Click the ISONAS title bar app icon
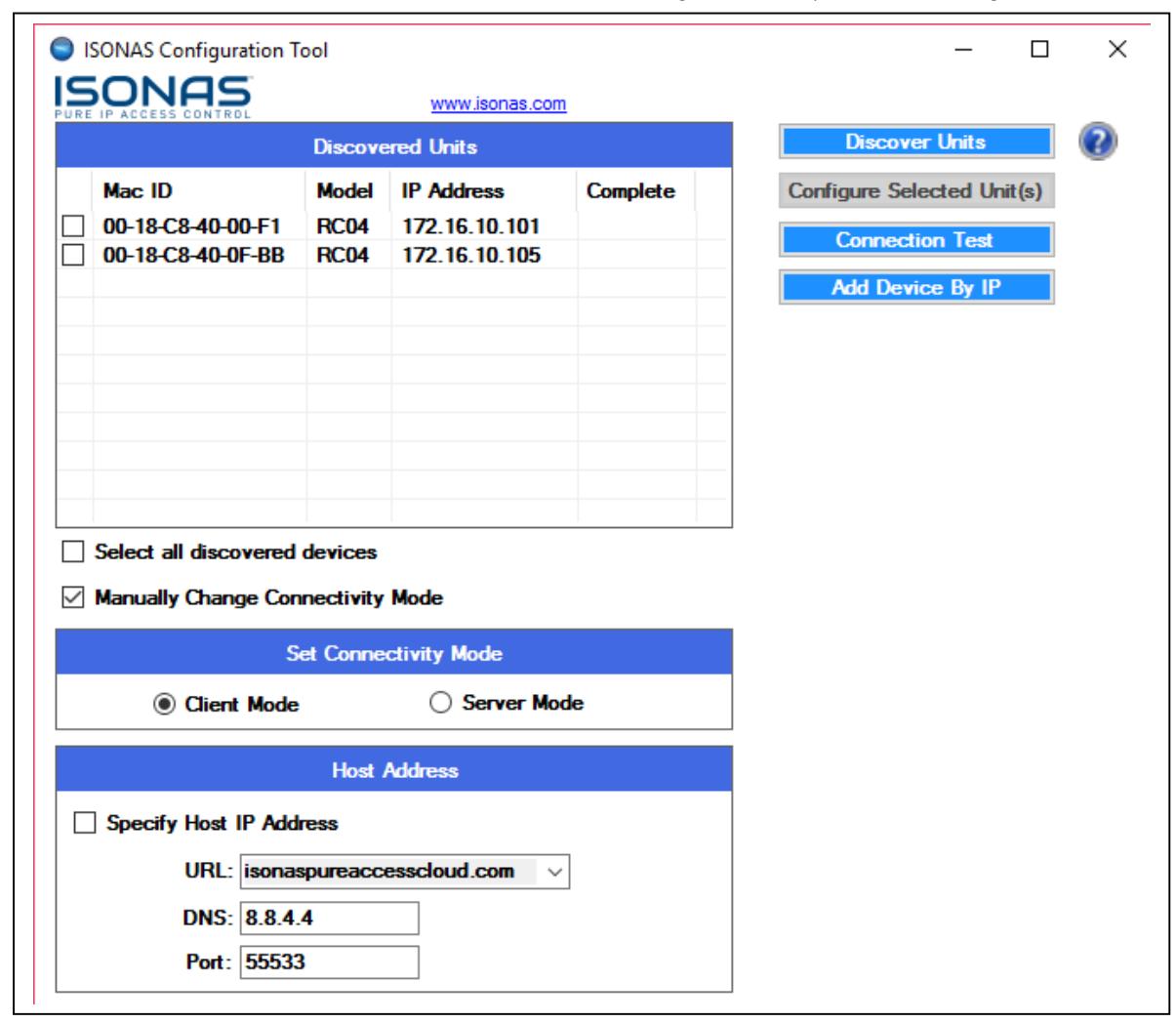This screenshot has width=1176, height=1023. [x=61, y=50]
